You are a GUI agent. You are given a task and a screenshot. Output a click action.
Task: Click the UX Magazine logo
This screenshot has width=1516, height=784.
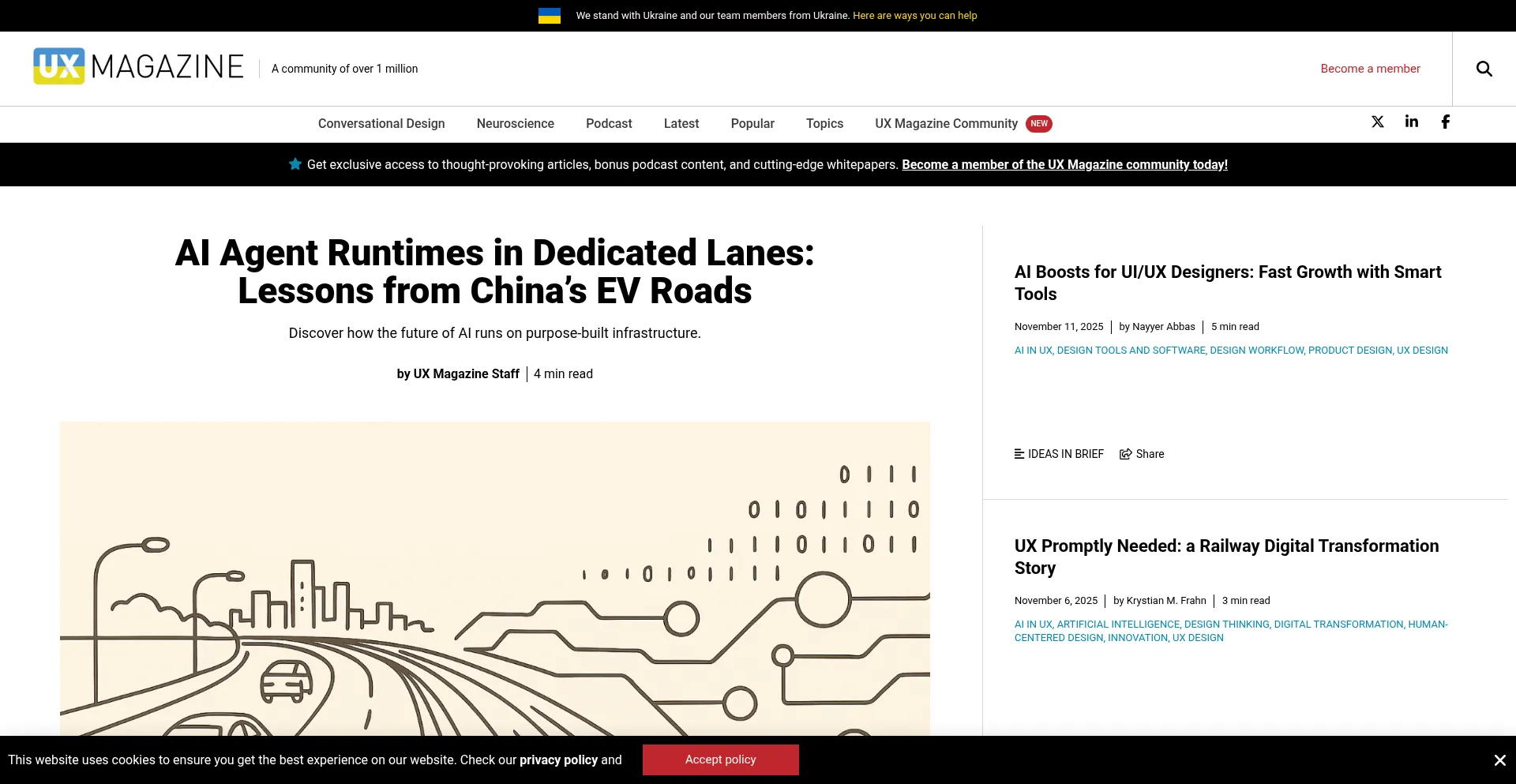point(138,67)
